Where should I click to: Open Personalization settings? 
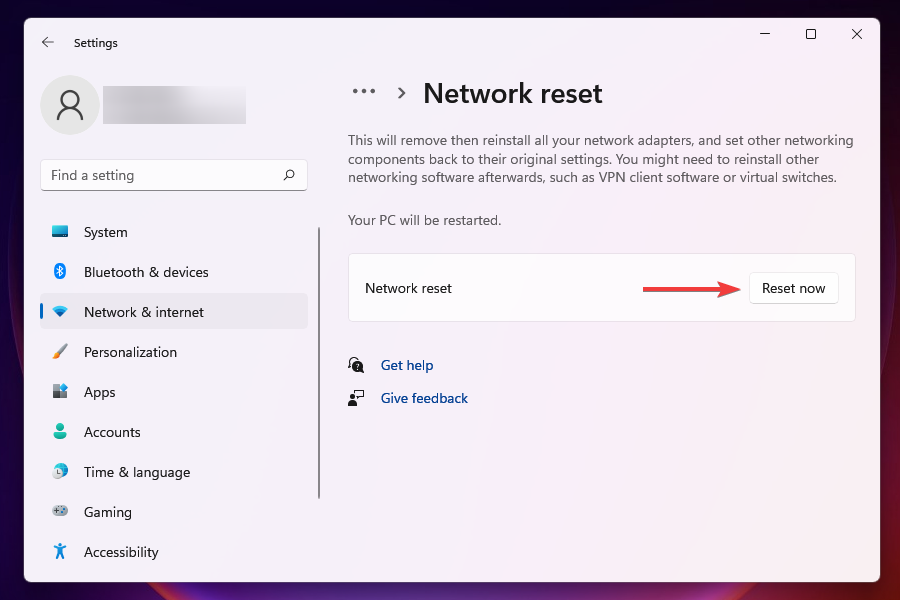(174, 352)
